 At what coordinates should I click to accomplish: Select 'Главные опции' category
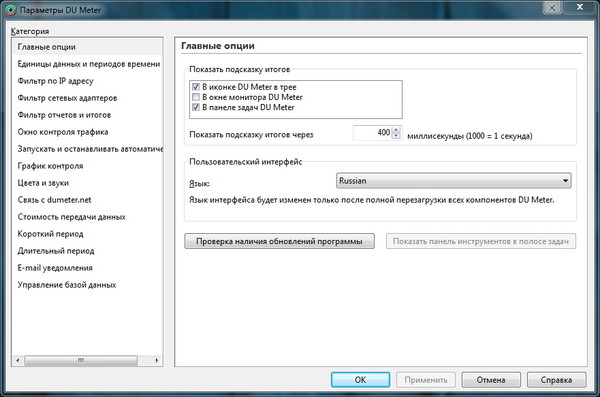pyautogui.click(x=87, y=47)
